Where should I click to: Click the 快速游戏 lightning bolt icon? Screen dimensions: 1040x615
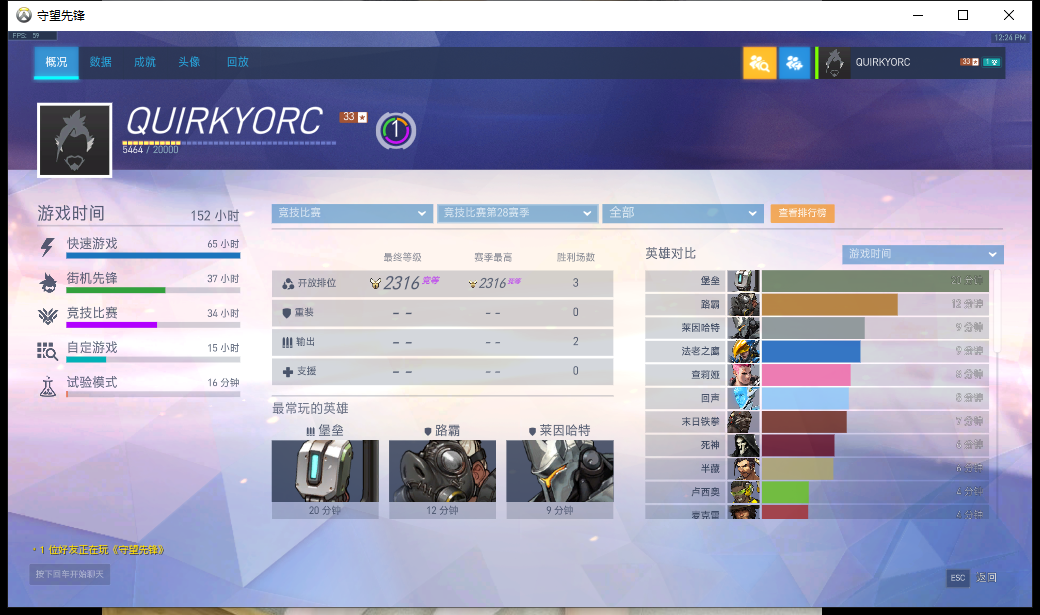pos(47,247)
